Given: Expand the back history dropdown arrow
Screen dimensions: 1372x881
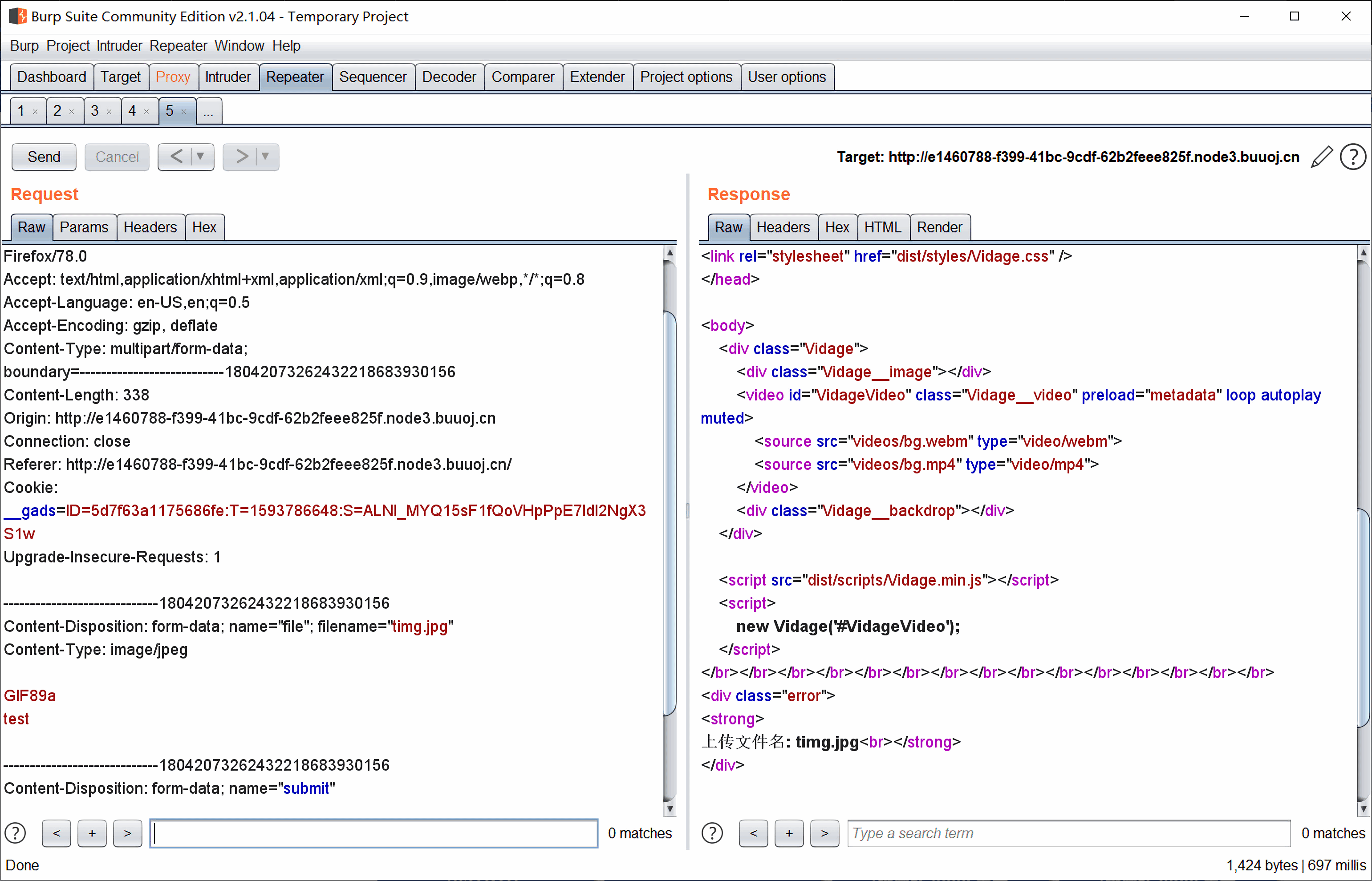Looking at the screenshot, I should point(201,157).
